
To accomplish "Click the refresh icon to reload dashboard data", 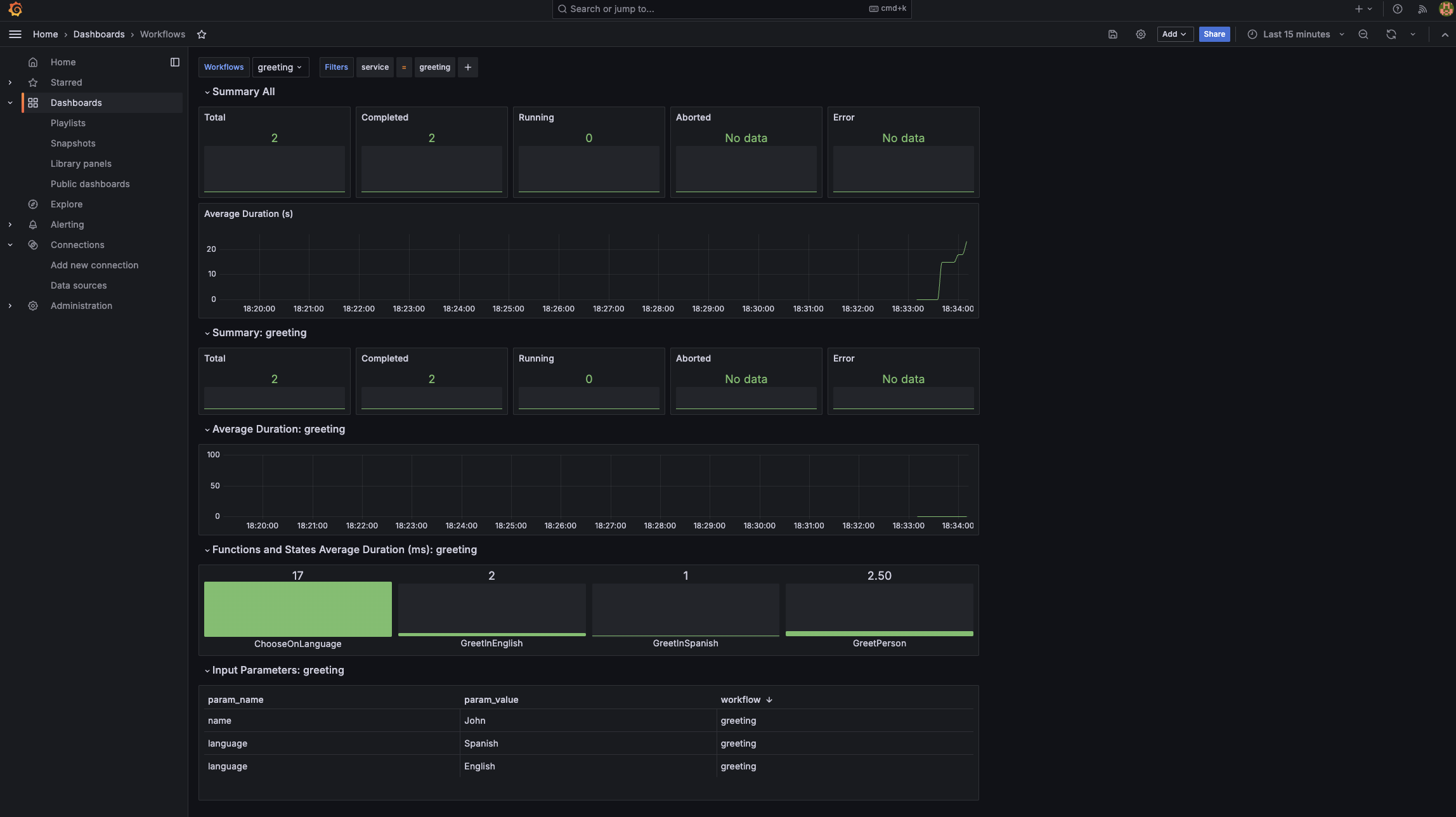I will point(1391,34).
